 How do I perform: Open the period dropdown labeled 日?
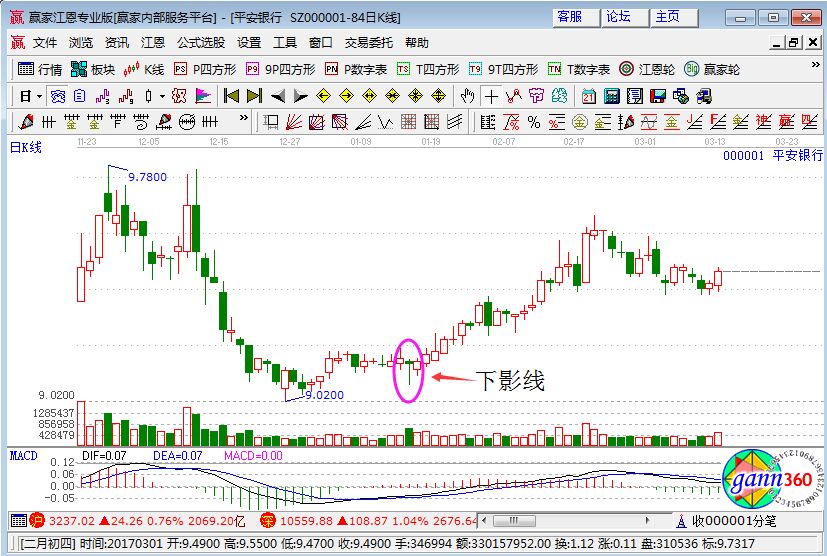pos(31,96)
